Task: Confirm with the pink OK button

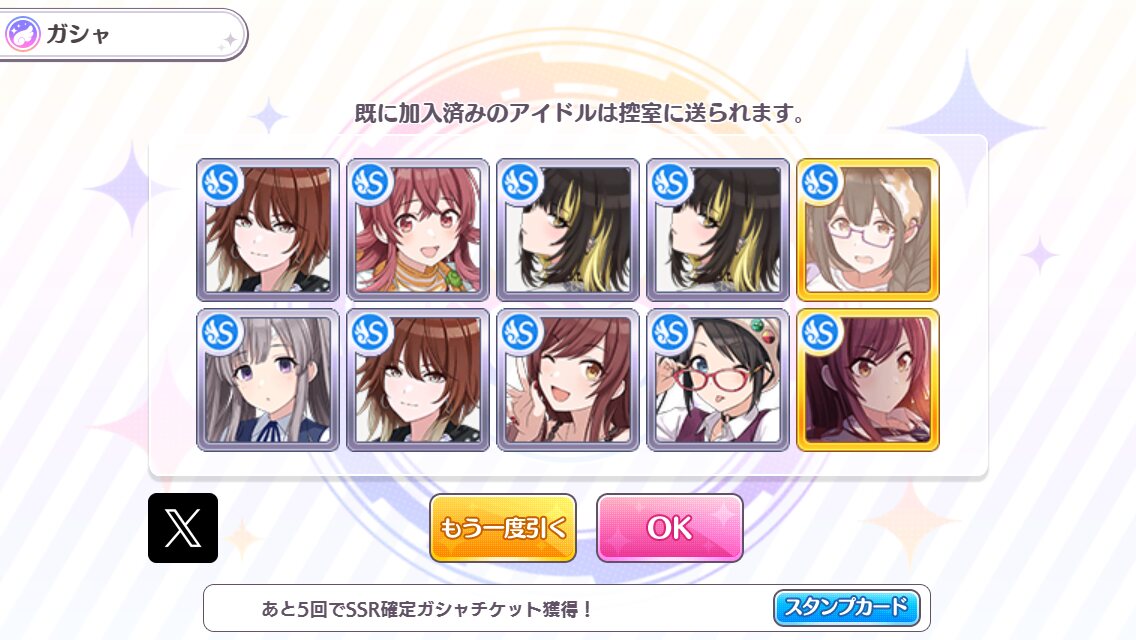Action: (x=669, y=528)
